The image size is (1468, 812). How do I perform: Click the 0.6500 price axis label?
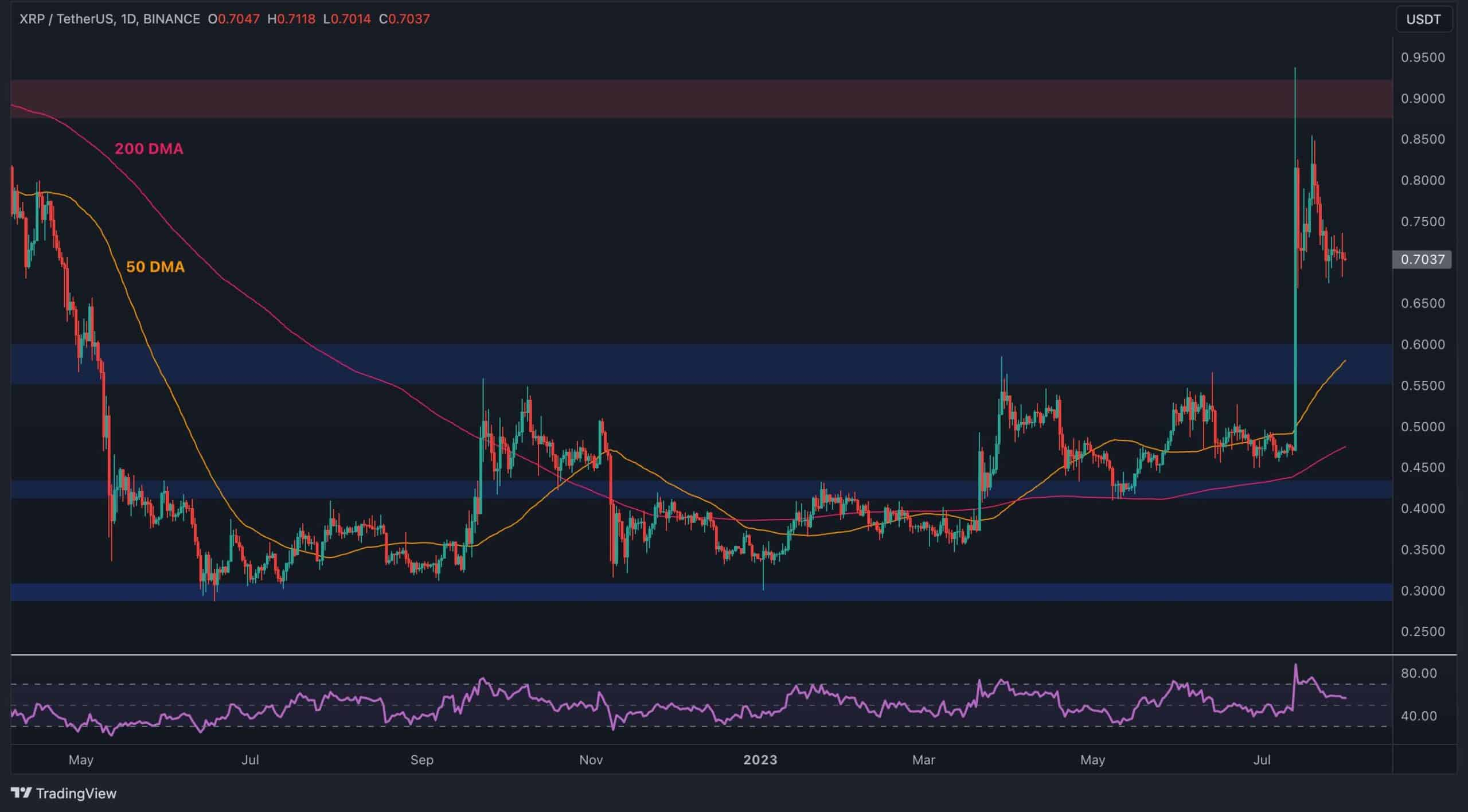coord(1423,303)
